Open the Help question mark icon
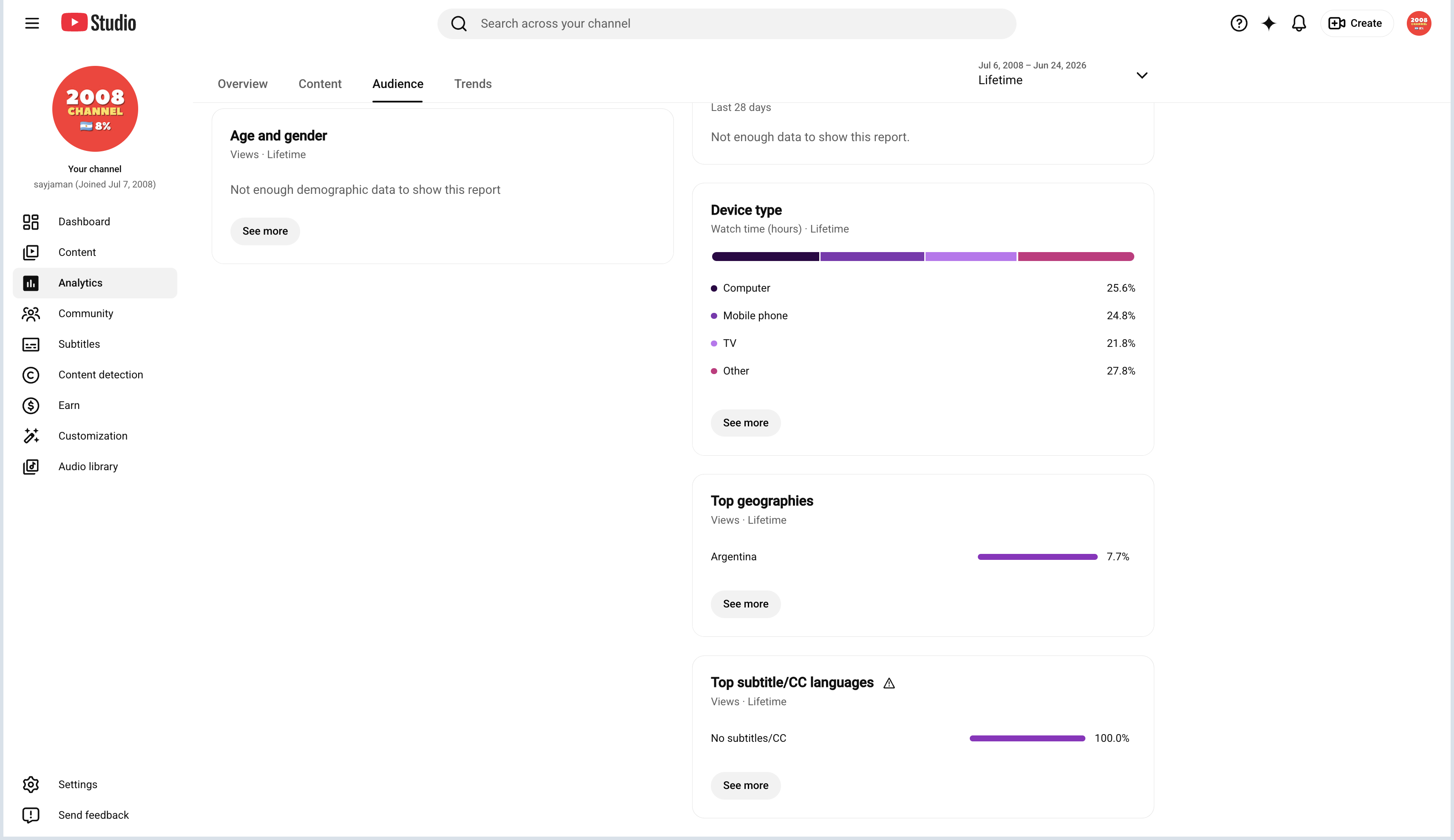Screen dimensions: 1454x840 1239,23
